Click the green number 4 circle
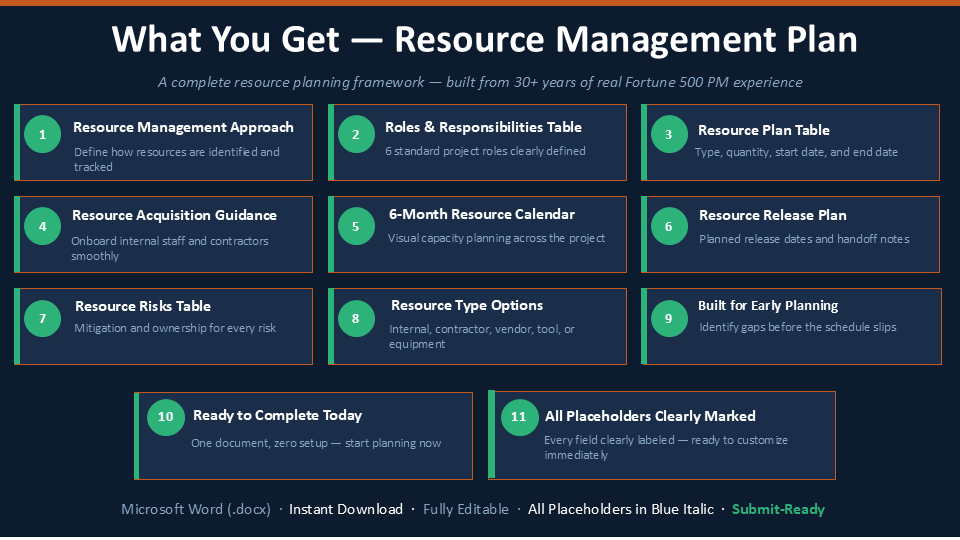 pyautogui.click(x=42, y=226)
